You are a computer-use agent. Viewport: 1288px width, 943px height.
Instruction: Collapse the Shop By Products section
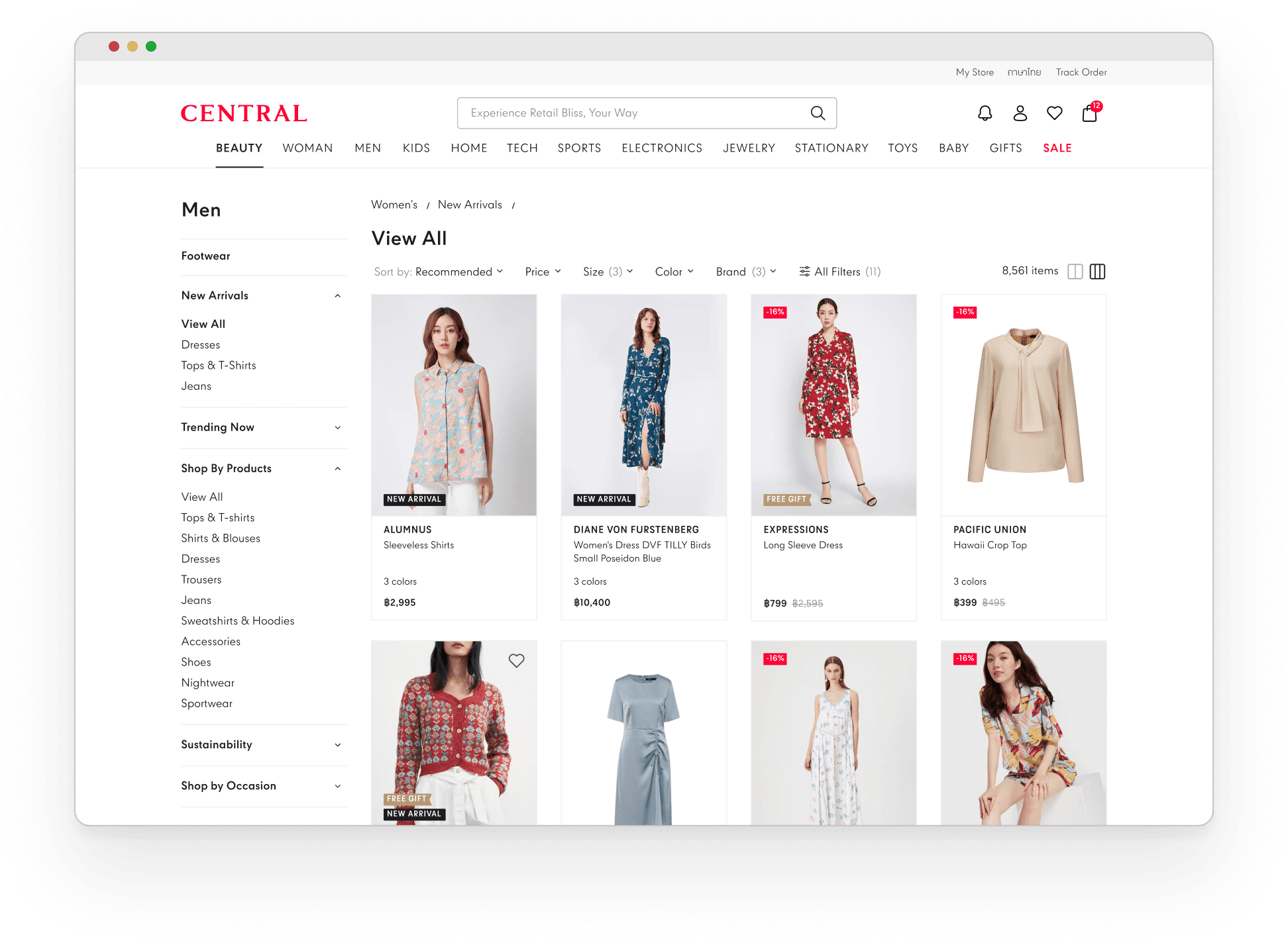pyautogui.click(x=338, y=469)
